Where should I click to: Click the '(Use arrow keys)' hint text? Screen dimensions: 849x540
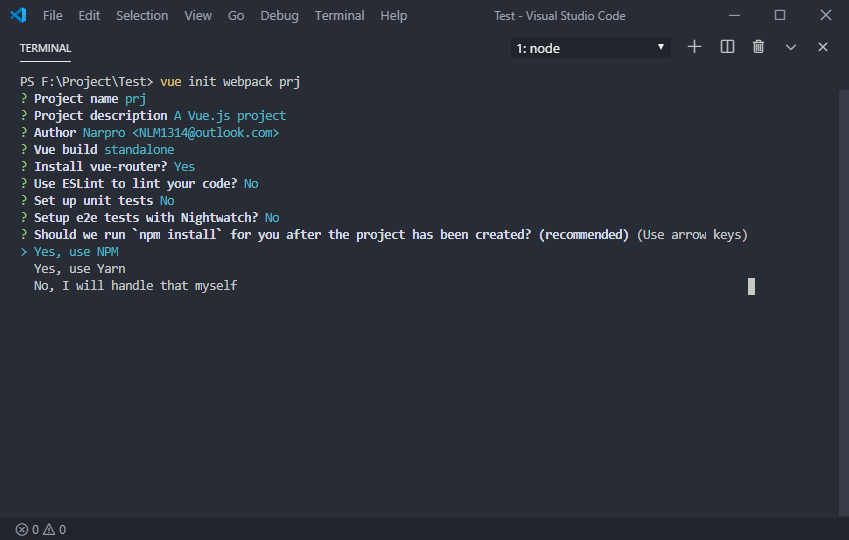692,235
